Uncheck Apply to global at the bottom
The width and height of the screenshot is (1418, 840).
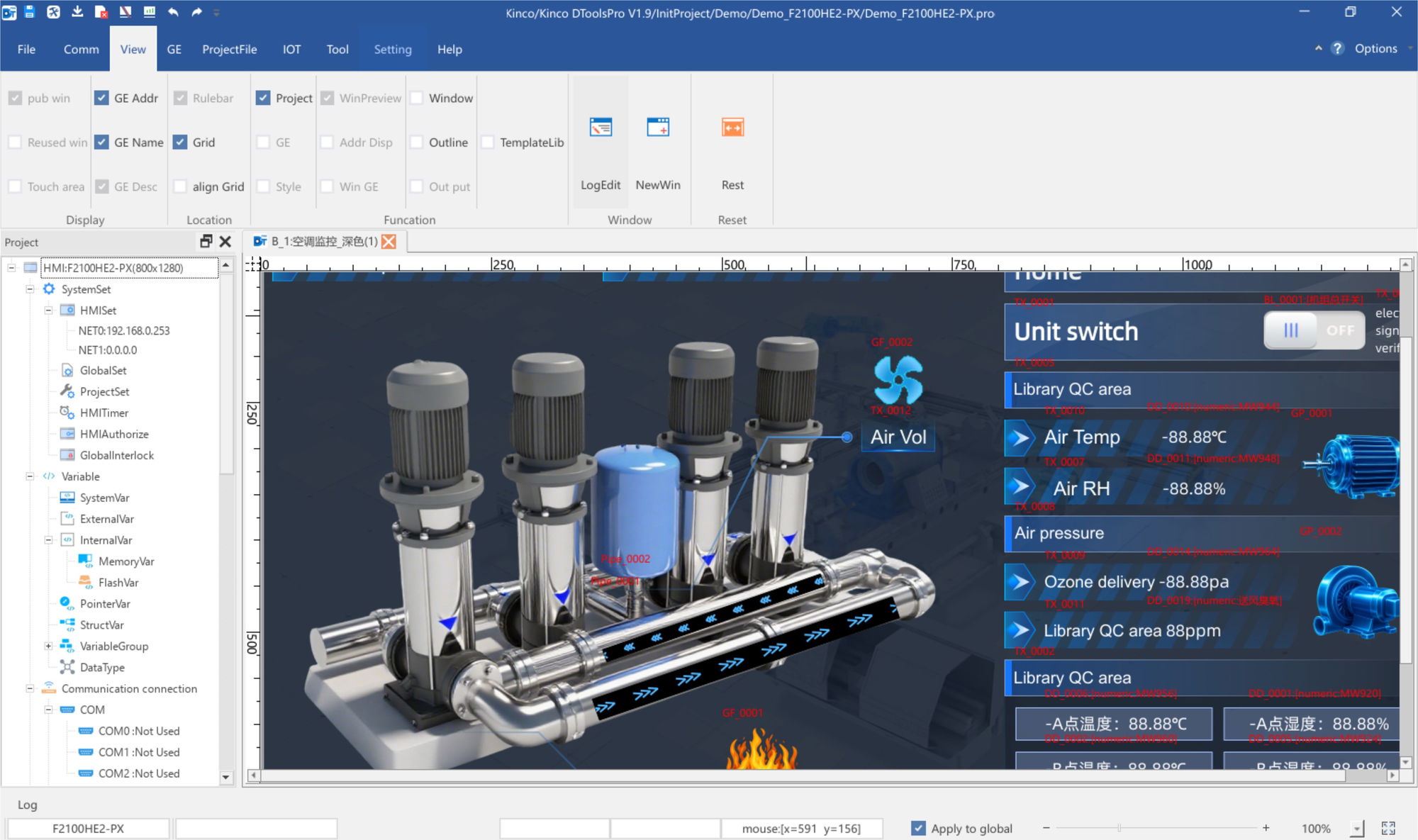click(x=918, y=828)
